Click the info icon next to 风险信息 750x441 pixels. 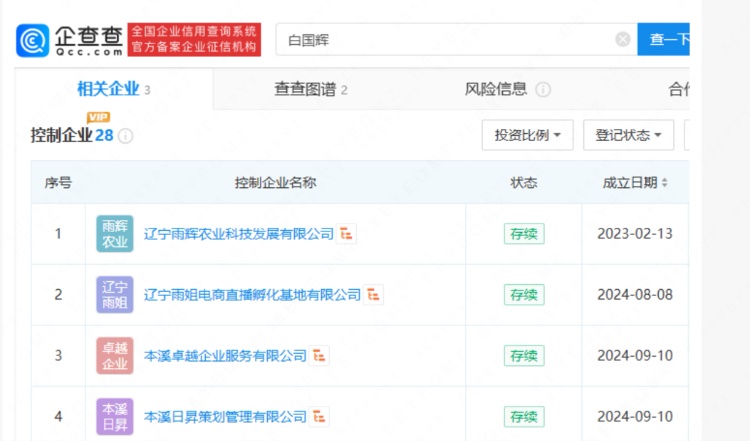543,90
